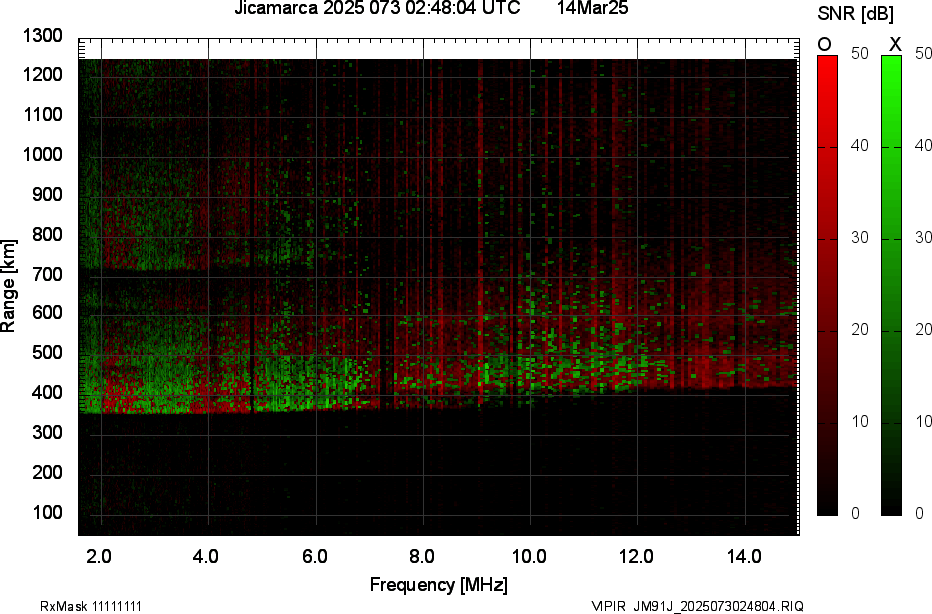Click the Jicamarca timestamp title text
This screenshot has height=614, width=932.
(377, 9)
